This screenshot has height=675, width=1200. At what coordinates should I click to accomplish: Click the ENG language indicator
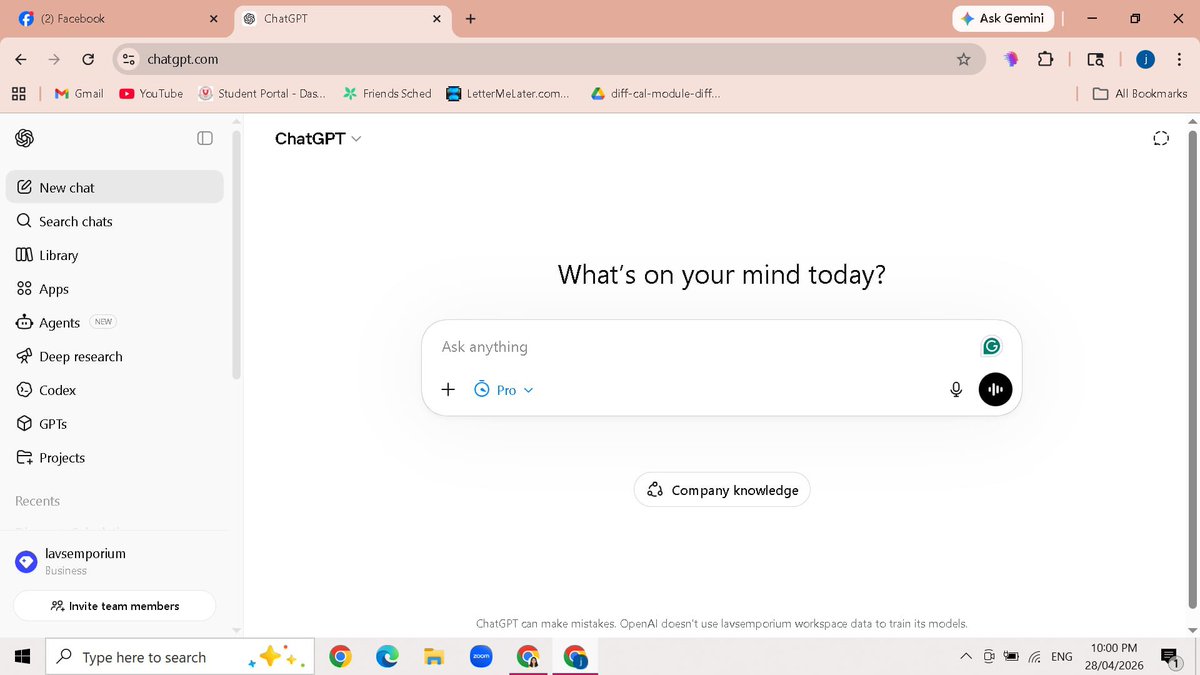1062,657
